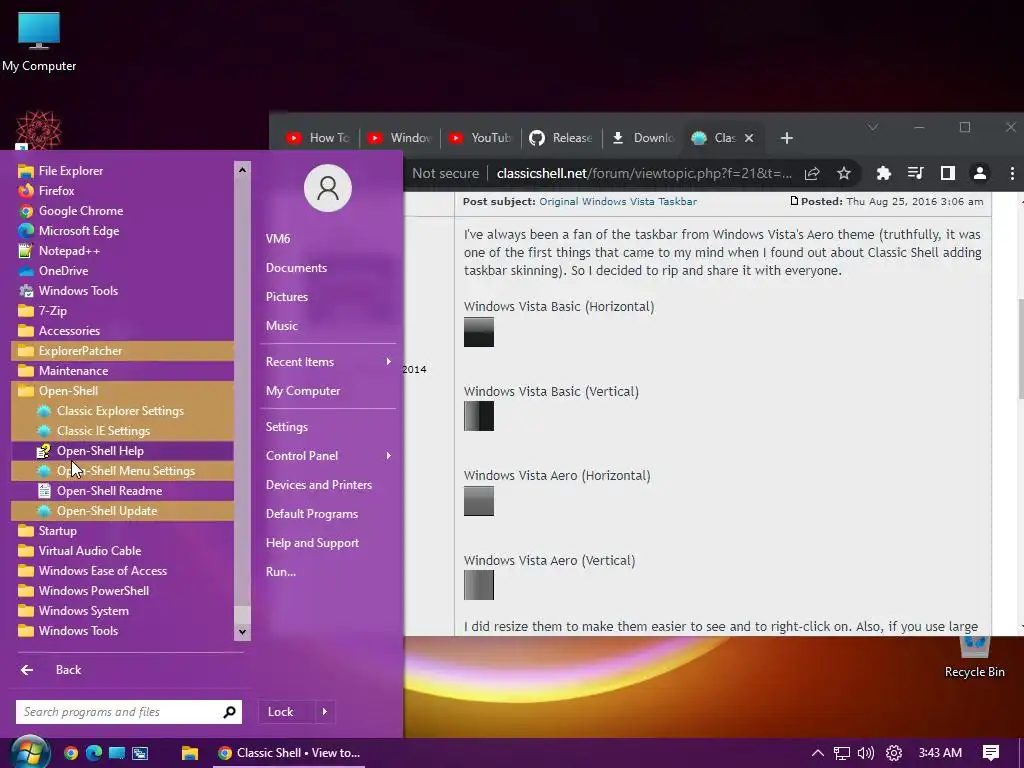This screenshot has height=768, width=1024.
Task: Open Chrome three-dot menu
Action: click(1012, 173)
